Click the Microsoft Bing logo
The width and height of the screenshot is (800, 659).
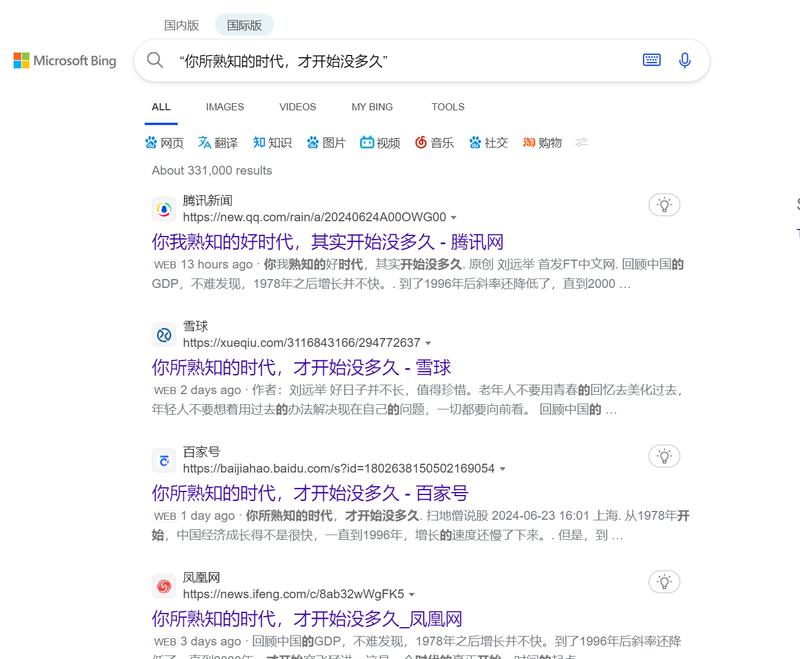click(65, 61)
